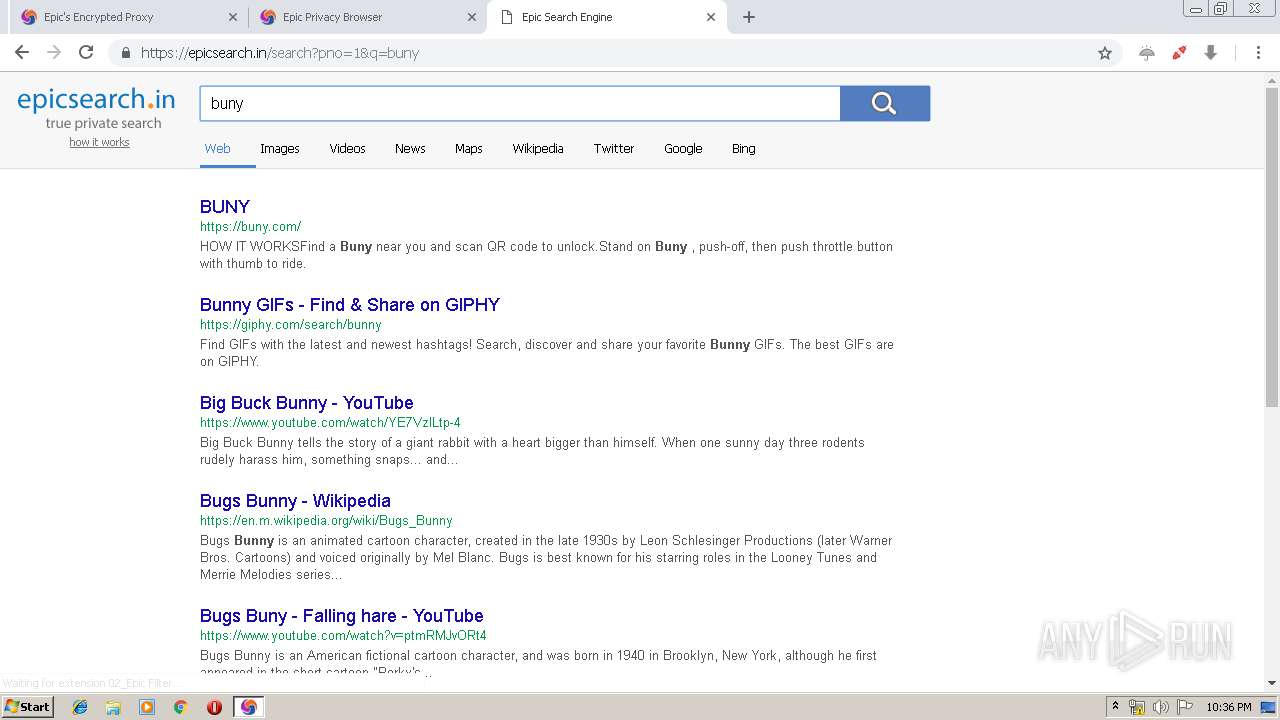
Task: Click youtube.com/watch/YE7VzlLtp-4 URL
Action: pyautogui.click(x=330, y=423)
